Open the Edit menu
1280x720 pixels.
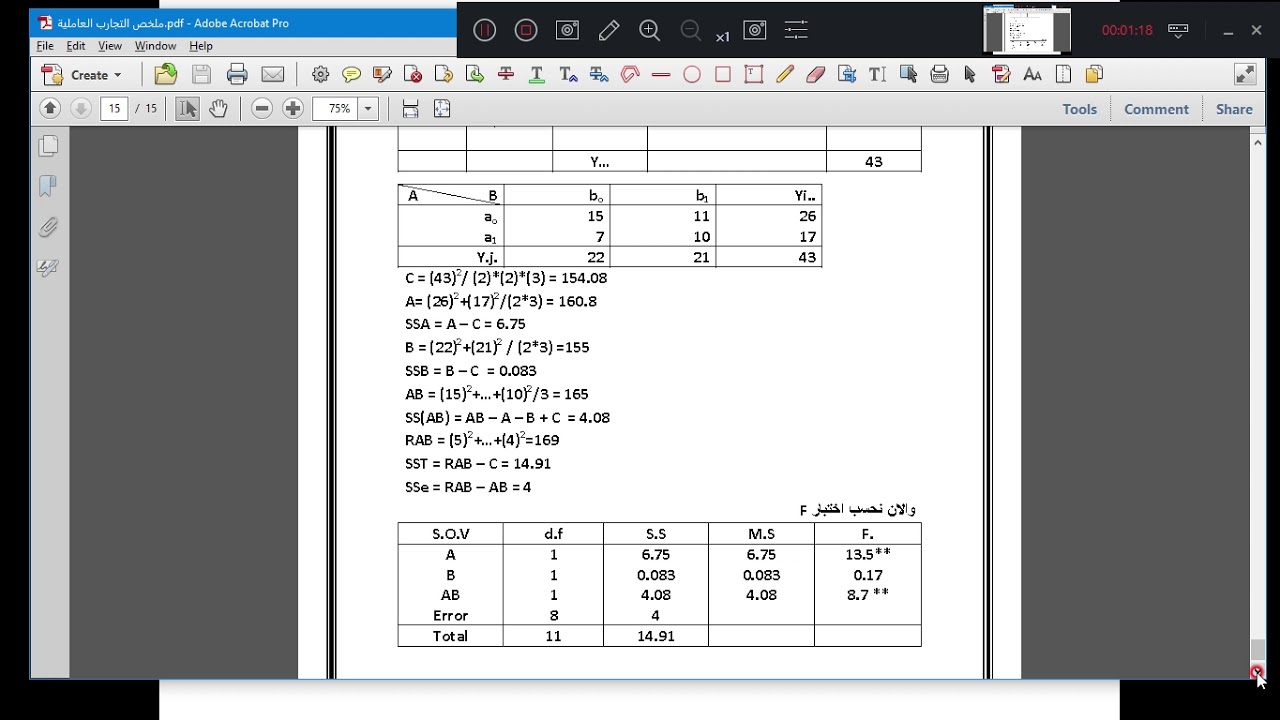[x=76, y=46]
